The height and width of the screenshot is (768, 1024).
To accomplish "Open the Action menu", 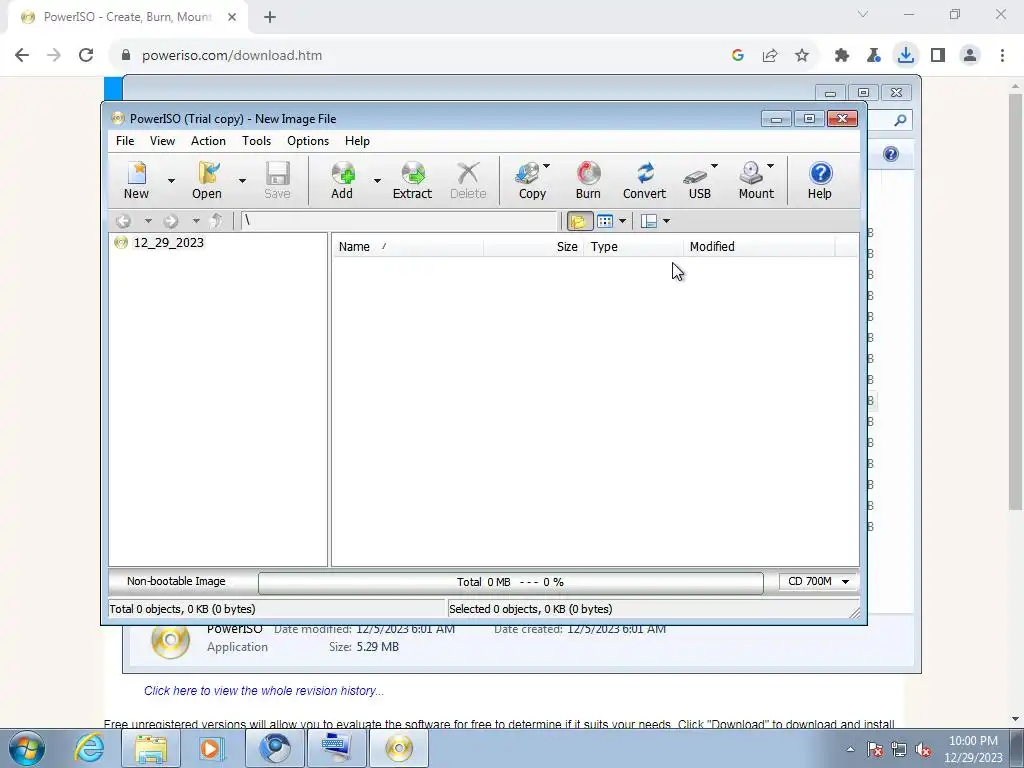I will tap(208, 141).
